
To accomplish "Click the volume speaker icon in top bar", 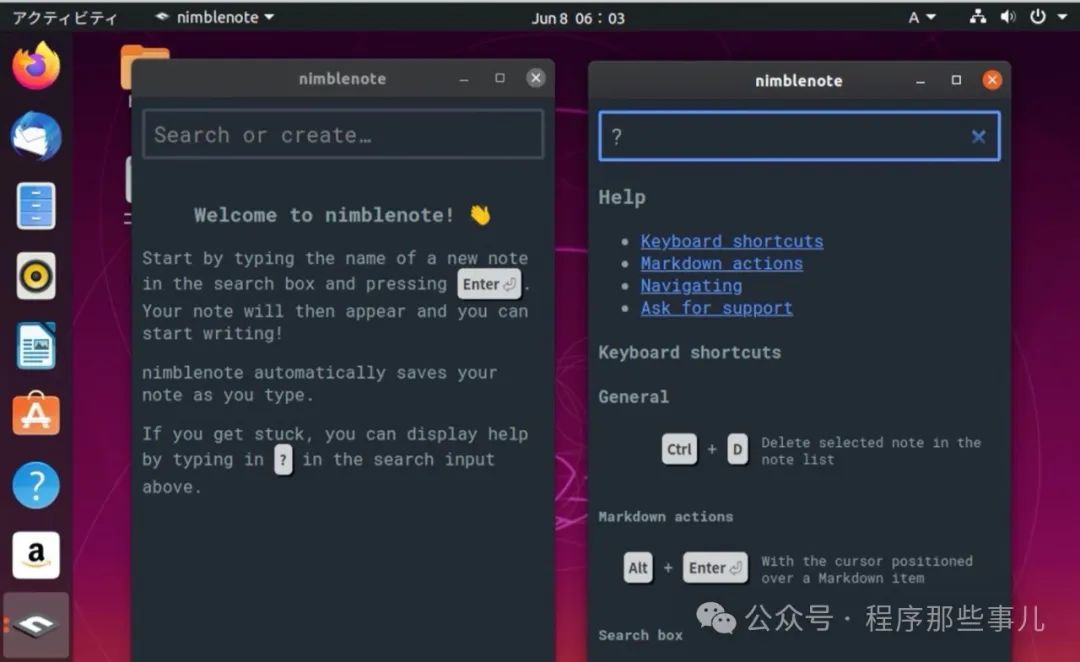I will (1008, 17).
